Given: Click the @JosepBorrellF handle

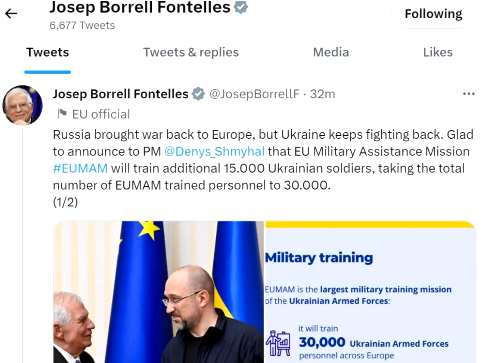Looking at the screenshot, I should (x=254, y=94).
